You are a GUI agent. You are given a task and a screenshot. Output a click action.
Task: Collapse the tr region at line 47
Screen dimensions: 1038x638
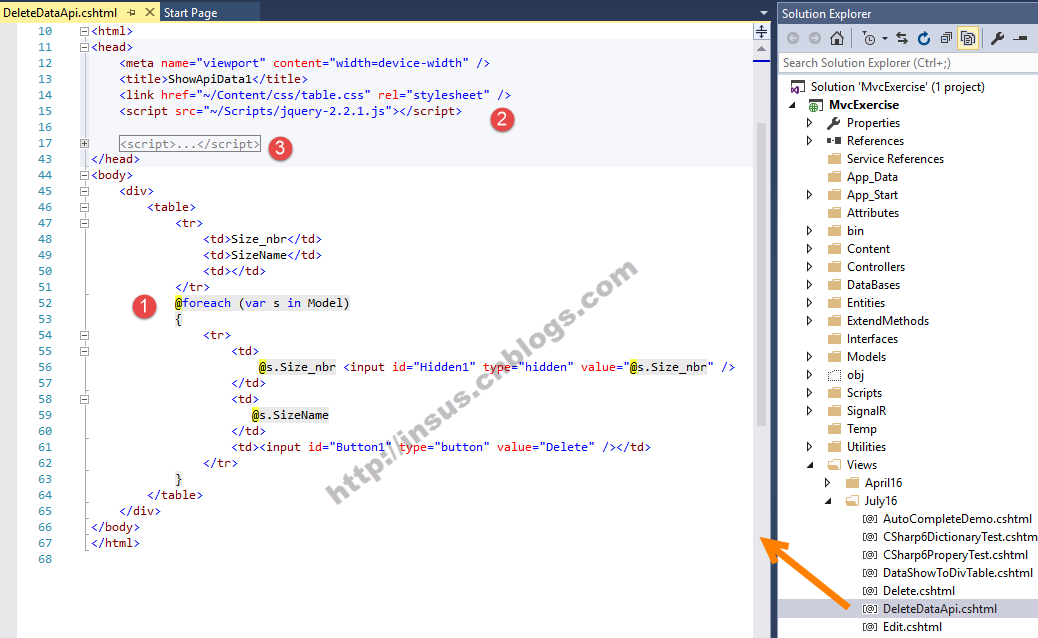click(x=84, y=223)
